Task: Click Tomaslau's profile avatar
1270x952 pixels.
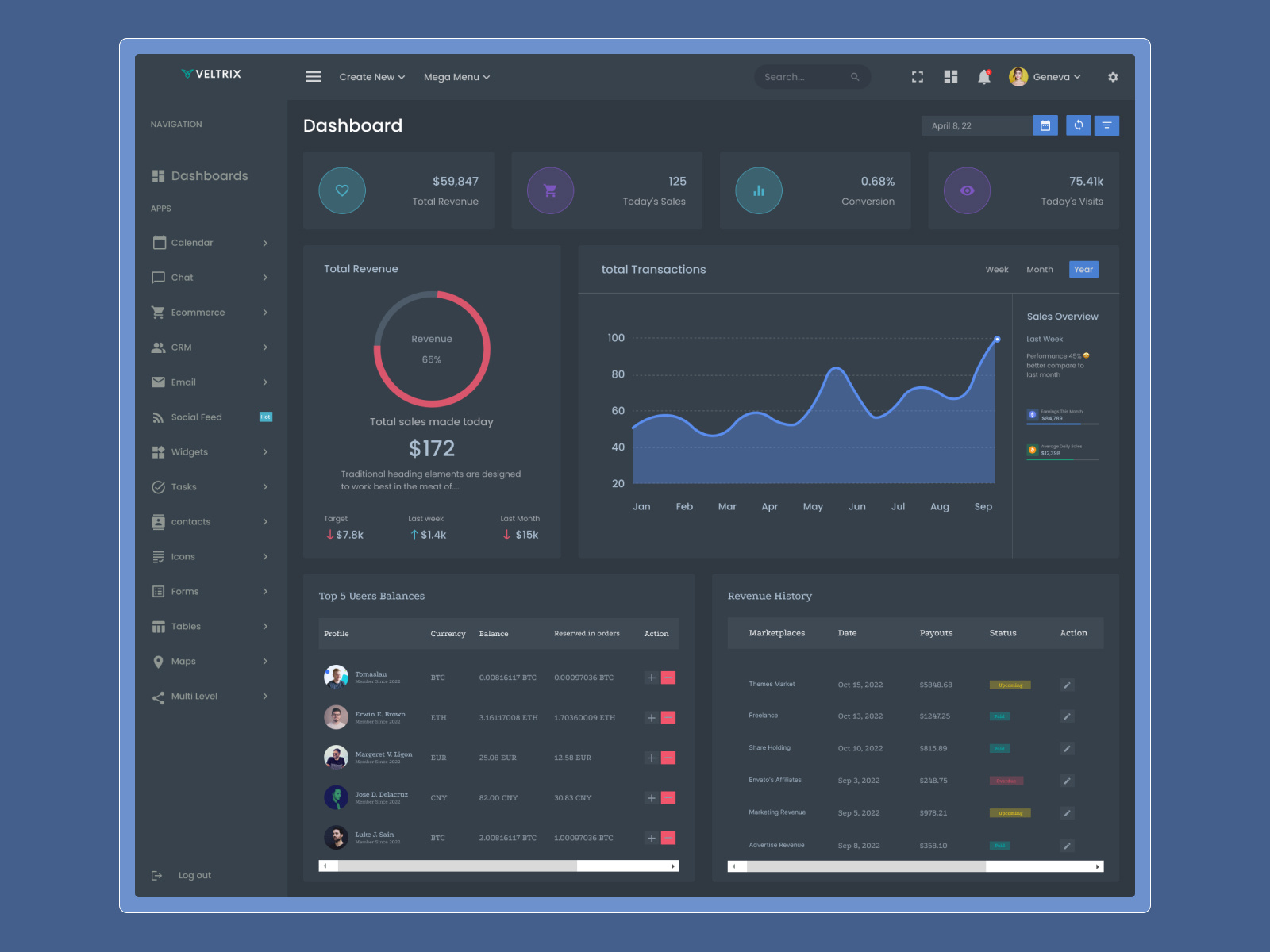Action: point(337,678)
